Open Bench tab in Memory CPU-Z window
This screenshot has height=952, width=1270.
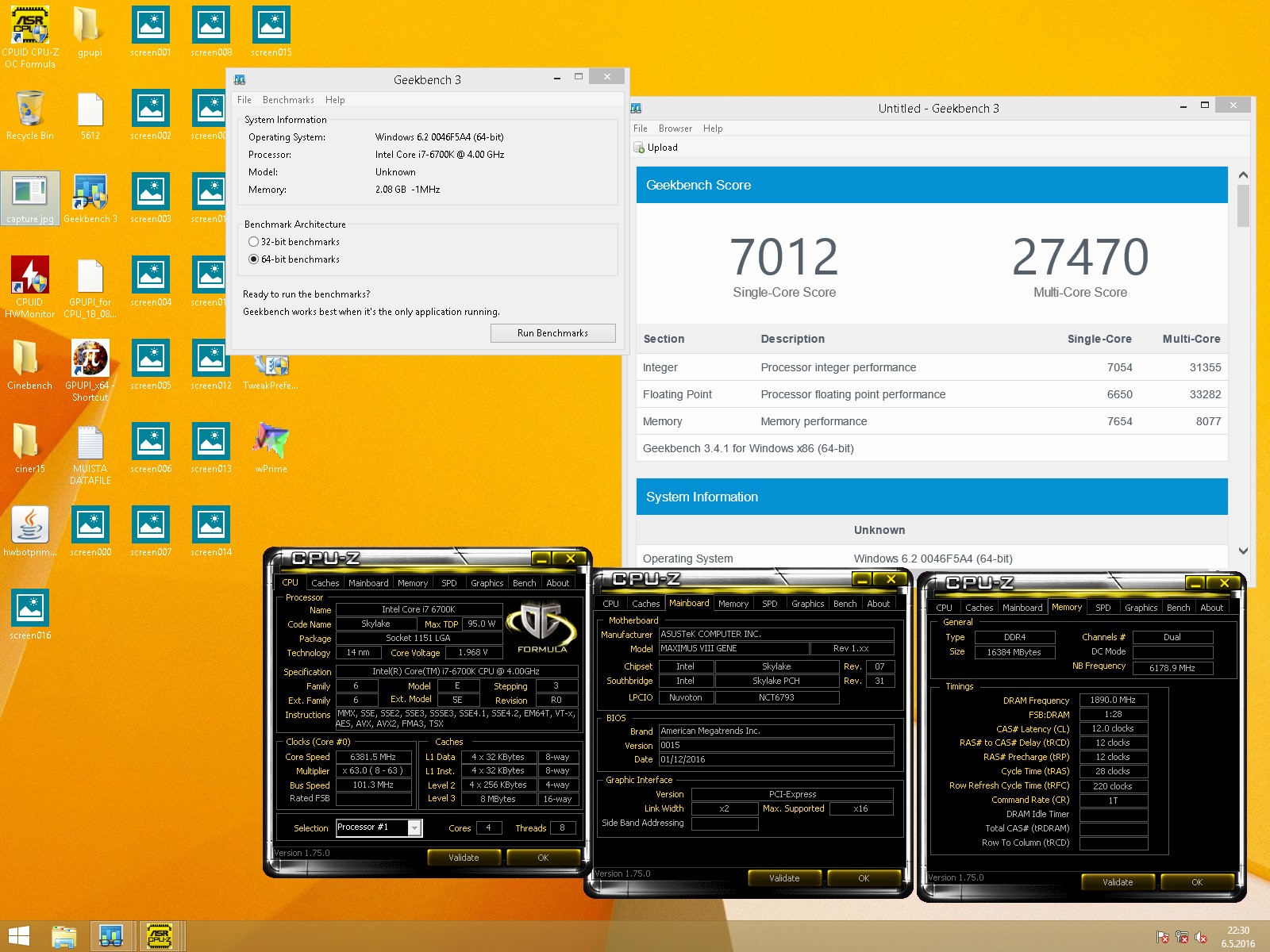point(1178,608)
